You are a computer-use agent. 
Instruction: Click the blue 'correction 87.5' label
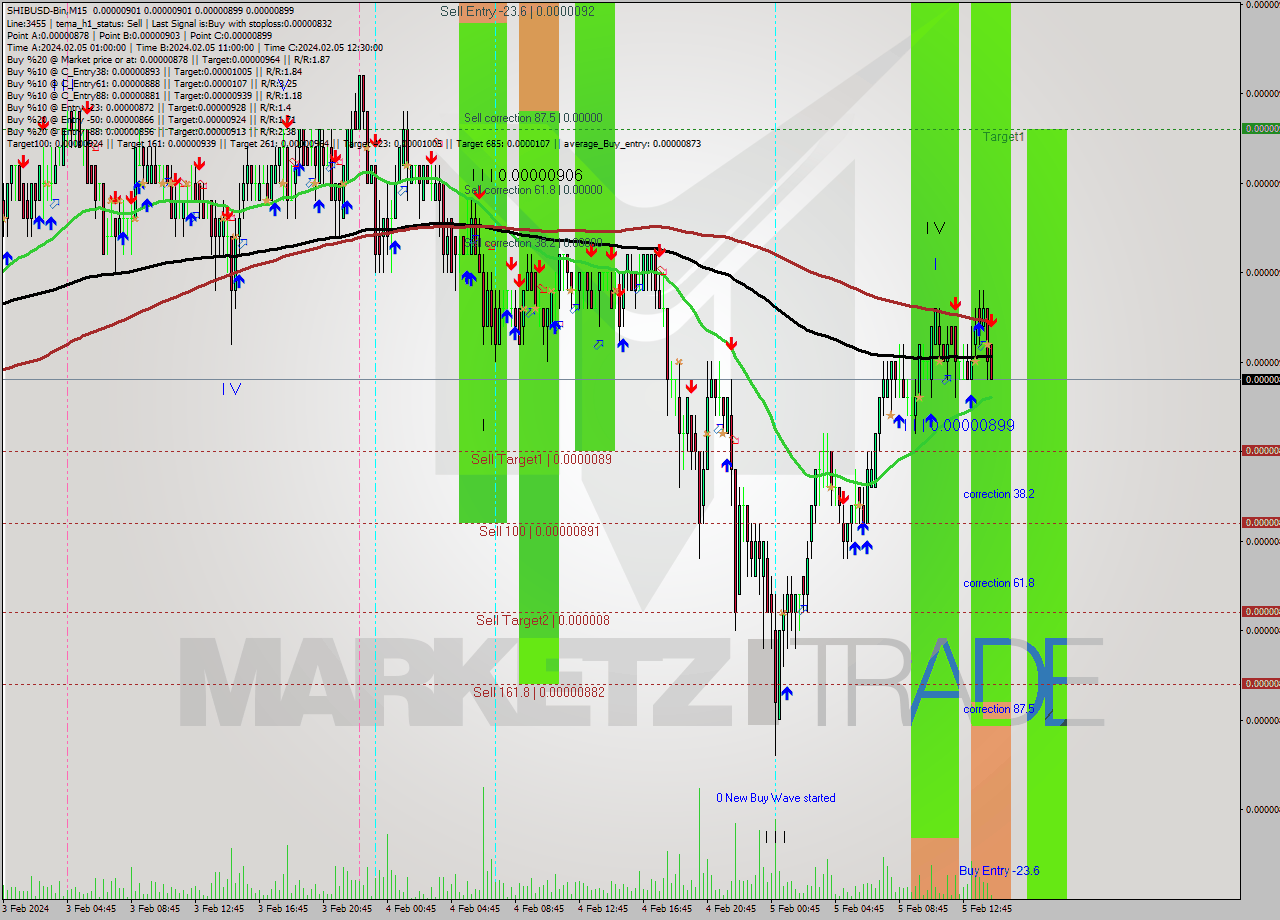pos(999,709)
